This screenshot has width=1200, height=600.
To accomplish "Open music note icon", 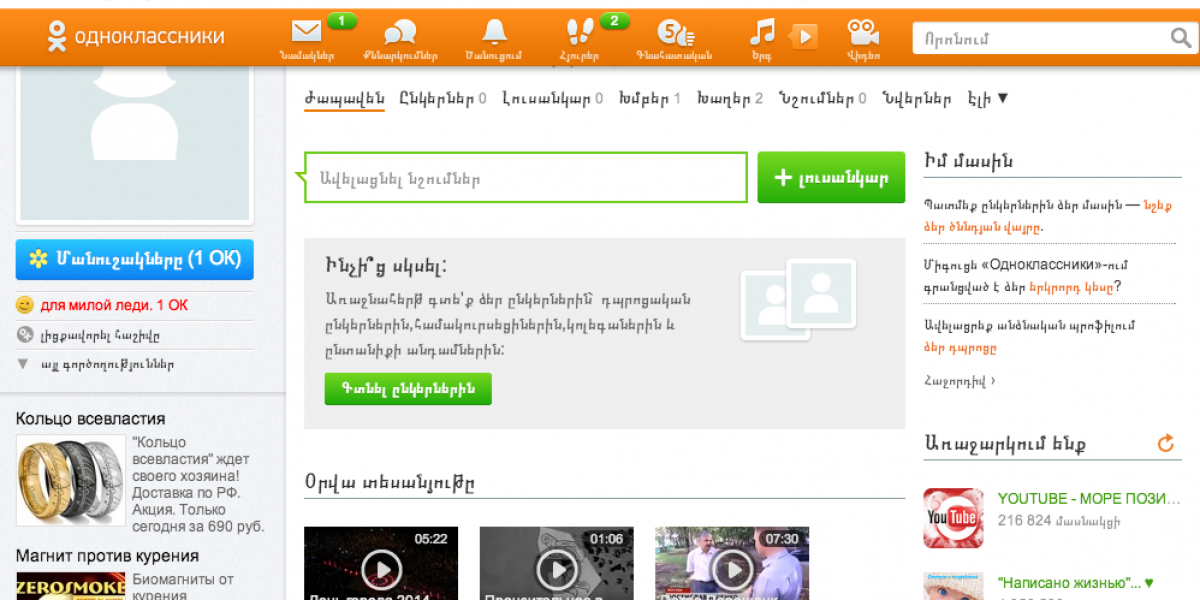I will coord(763,33).
